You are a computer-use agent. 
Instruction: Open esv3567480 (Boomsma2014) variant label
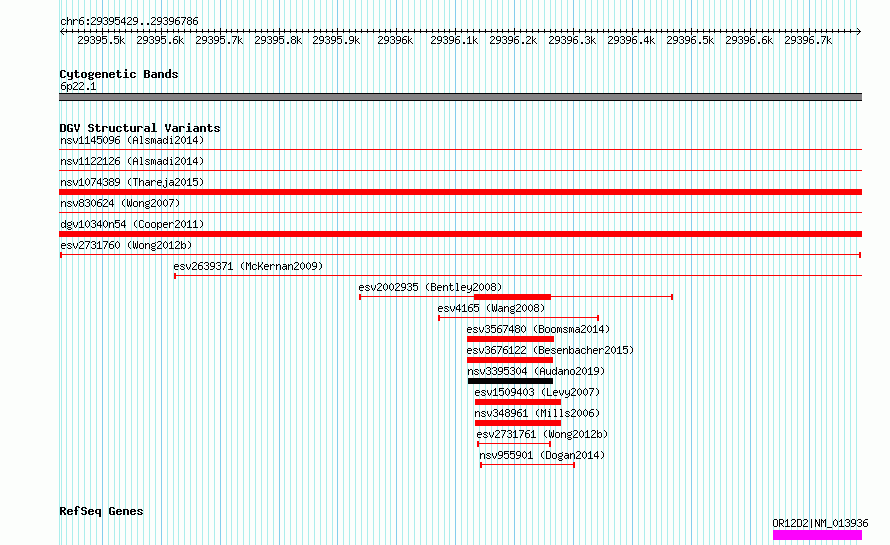[x=538, y=329]
